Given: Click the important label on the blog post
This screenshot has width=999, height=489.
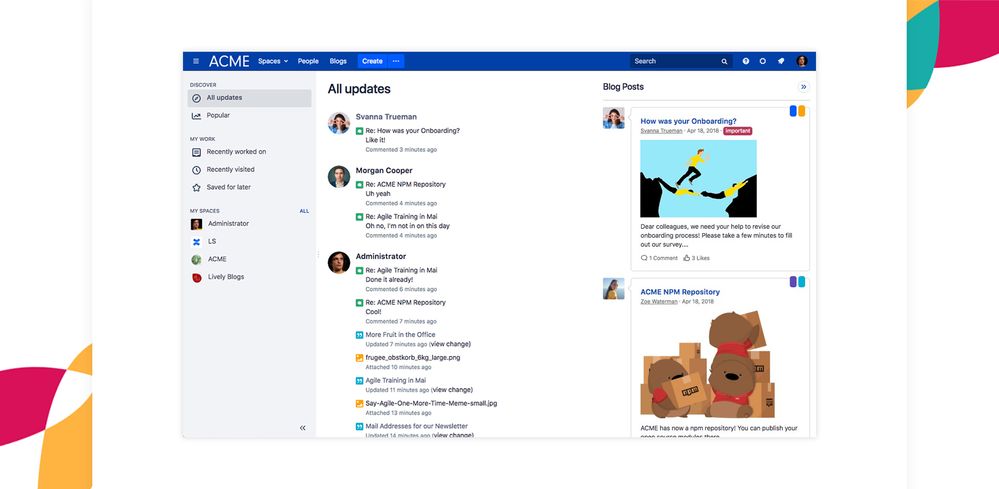Looking at the screenshot, I should [x=737, y=131].
